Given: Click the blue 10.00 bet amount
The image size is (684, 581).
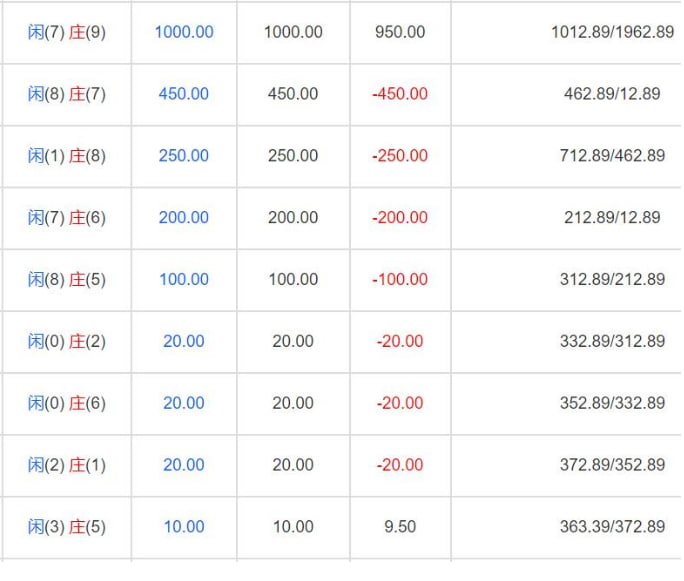Looking at the screenshot, I should point(184,527).
